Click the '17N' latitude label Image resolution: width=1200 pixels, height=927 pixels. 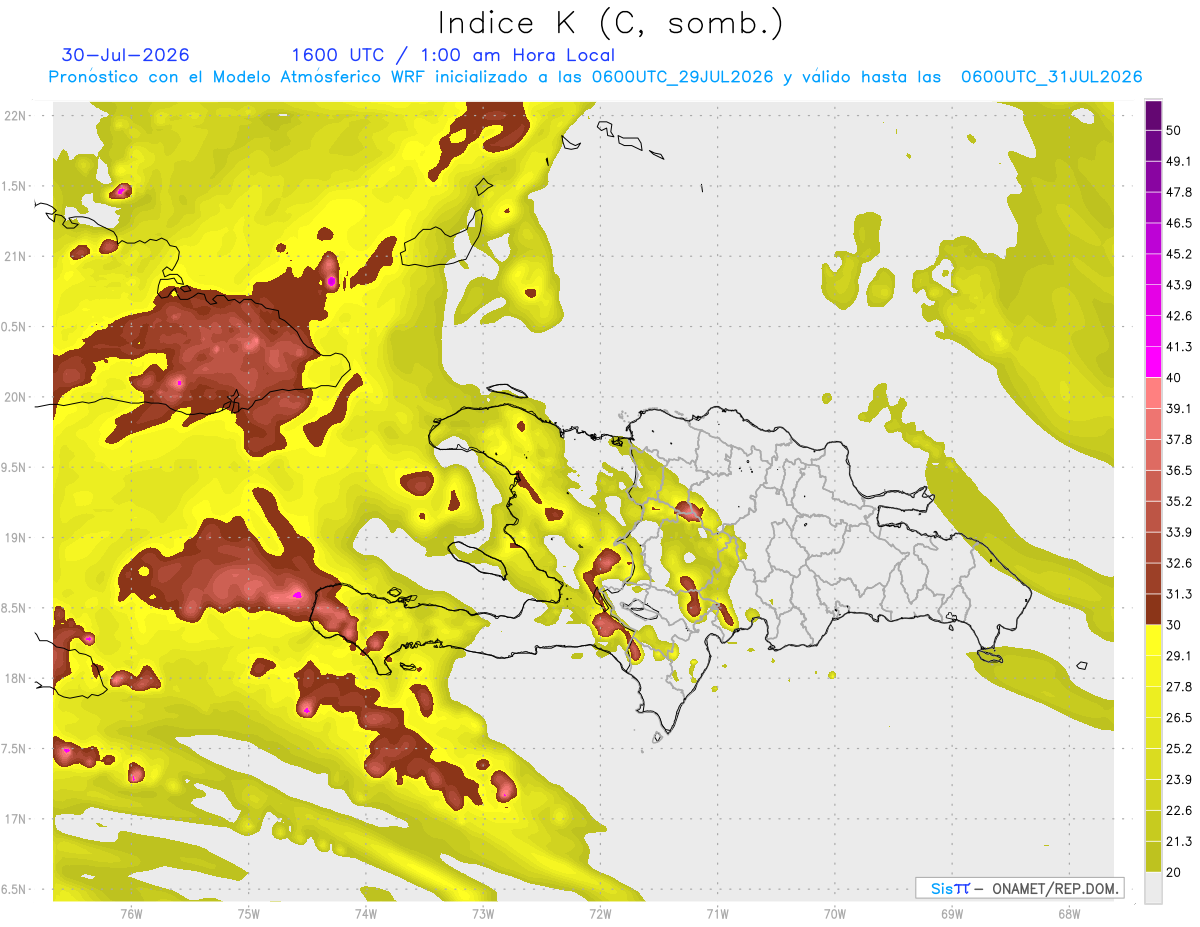click(15, 819)
